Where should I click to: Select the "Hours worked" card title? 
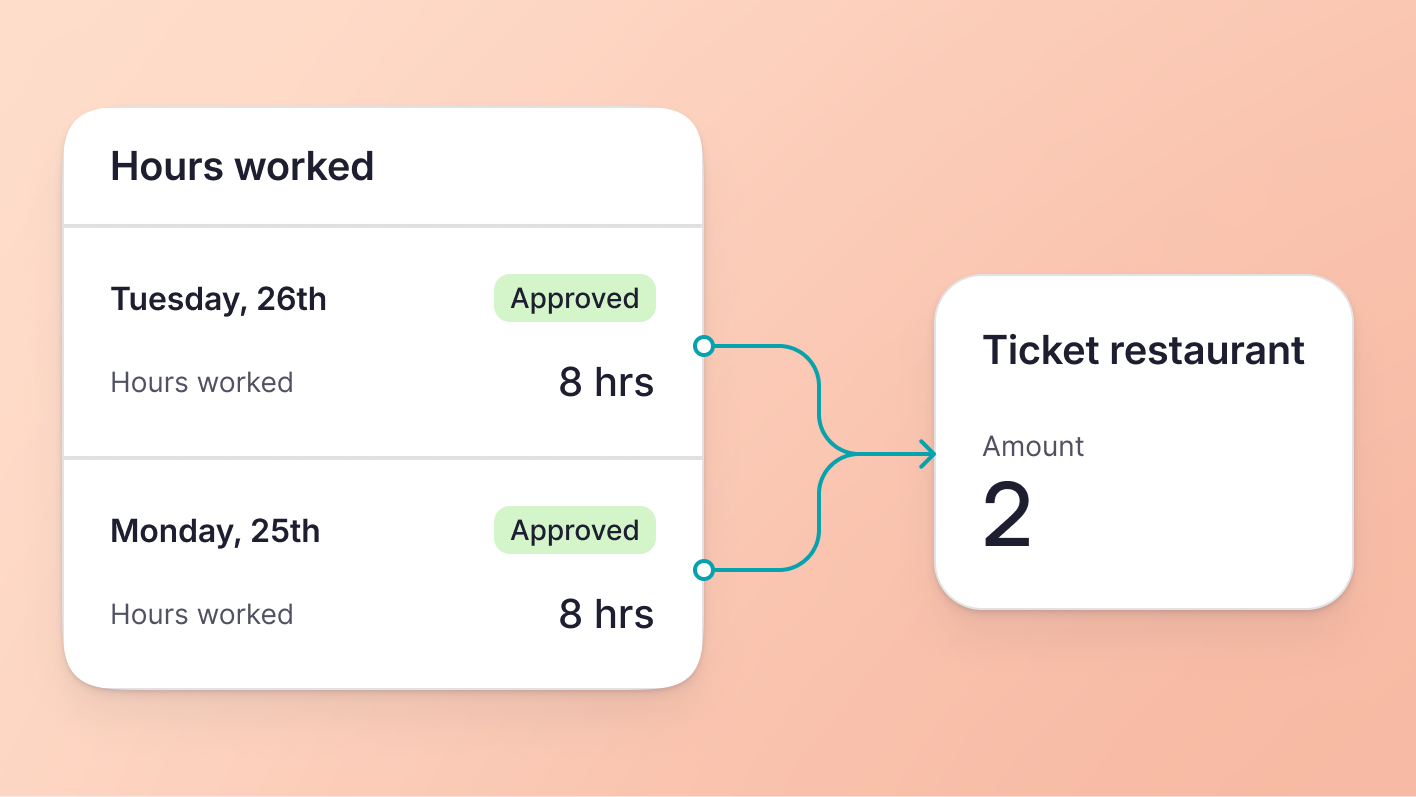click(x=242, y=166)
